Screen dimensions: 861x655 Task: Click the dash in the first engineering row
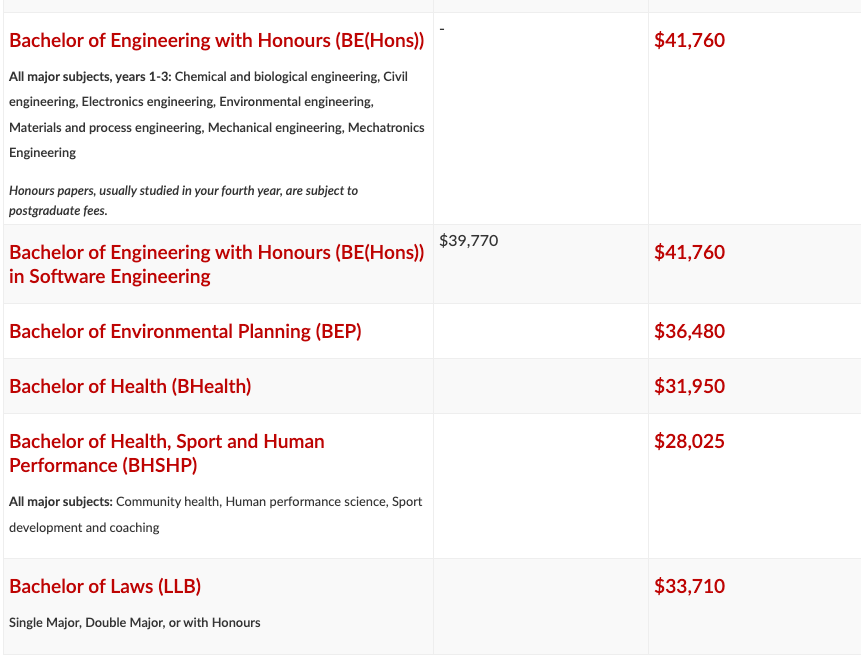(442, 28)
